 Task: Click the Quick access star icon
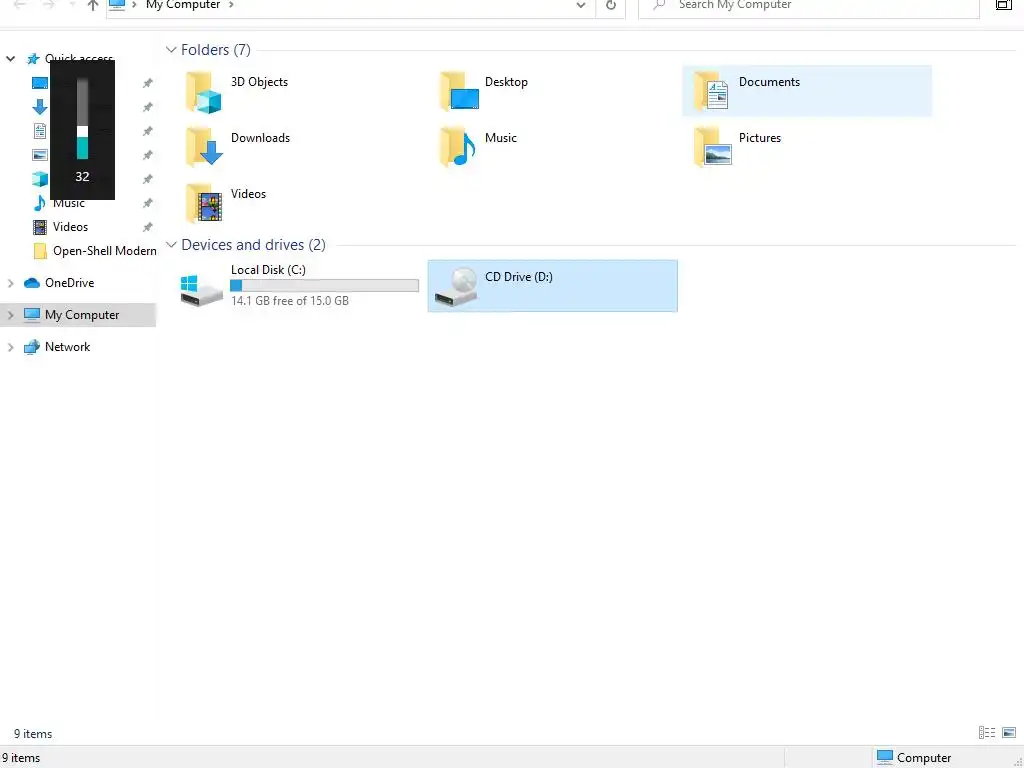pos(33,59)
